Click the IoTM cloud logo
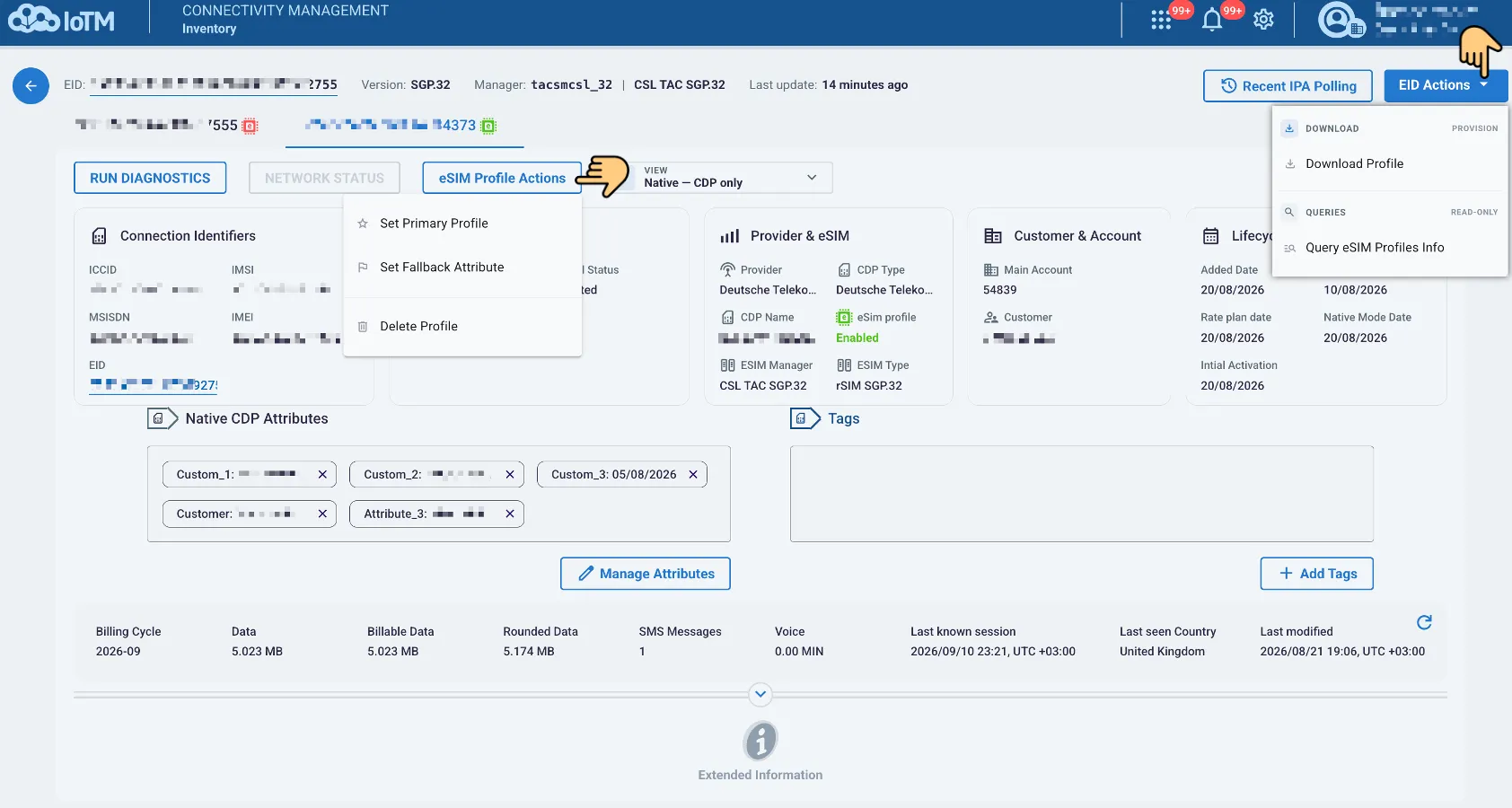 [61, 20]
